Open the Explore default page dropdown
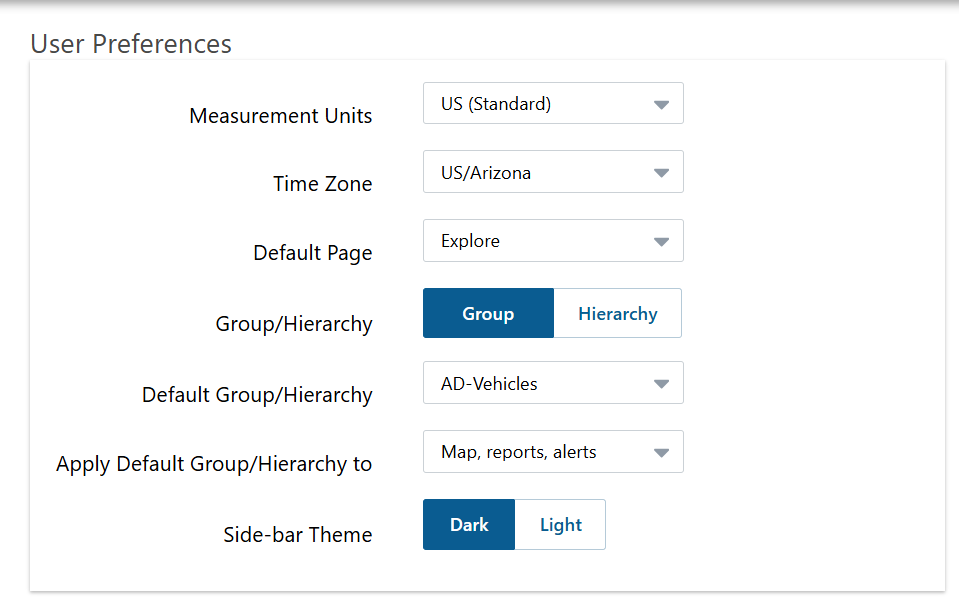 point(553,240)
